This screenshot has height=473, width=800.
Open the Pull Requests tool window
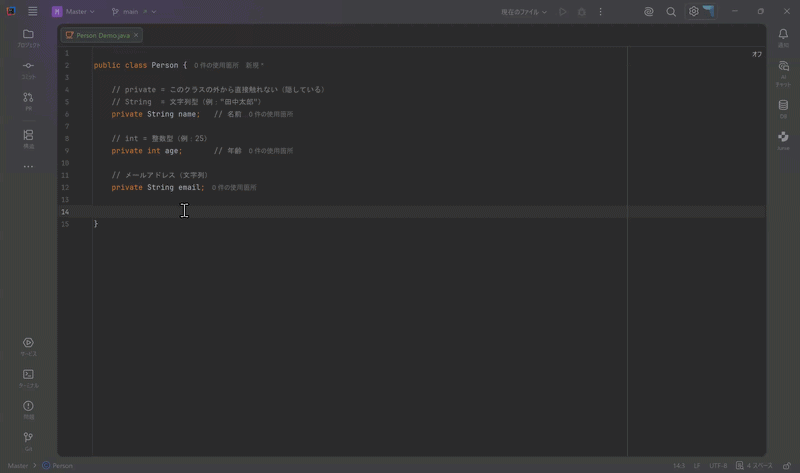pyautogui.click(x=29, y=102)
